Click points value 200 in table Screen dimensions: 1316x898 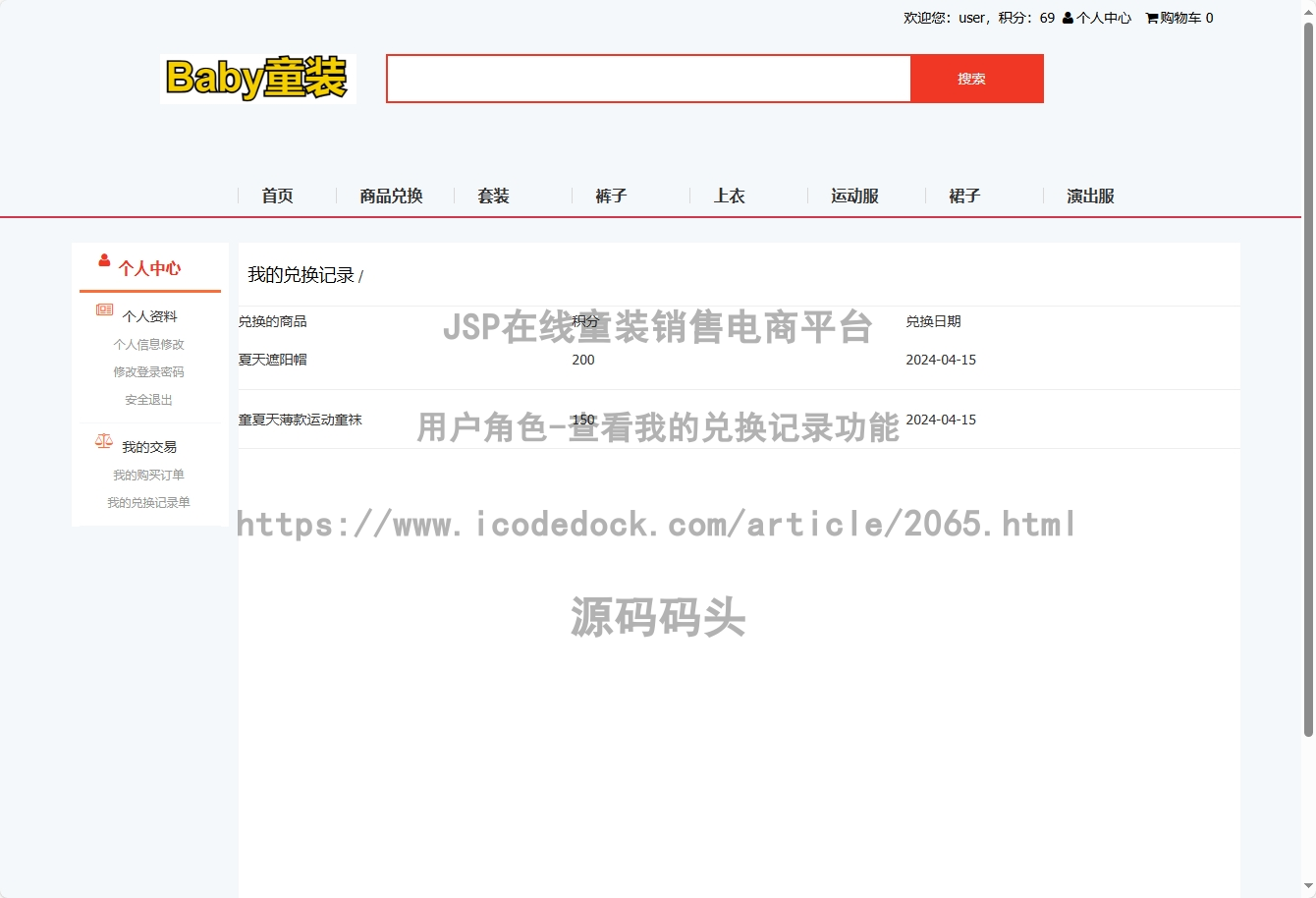click(x=583, y=360)
